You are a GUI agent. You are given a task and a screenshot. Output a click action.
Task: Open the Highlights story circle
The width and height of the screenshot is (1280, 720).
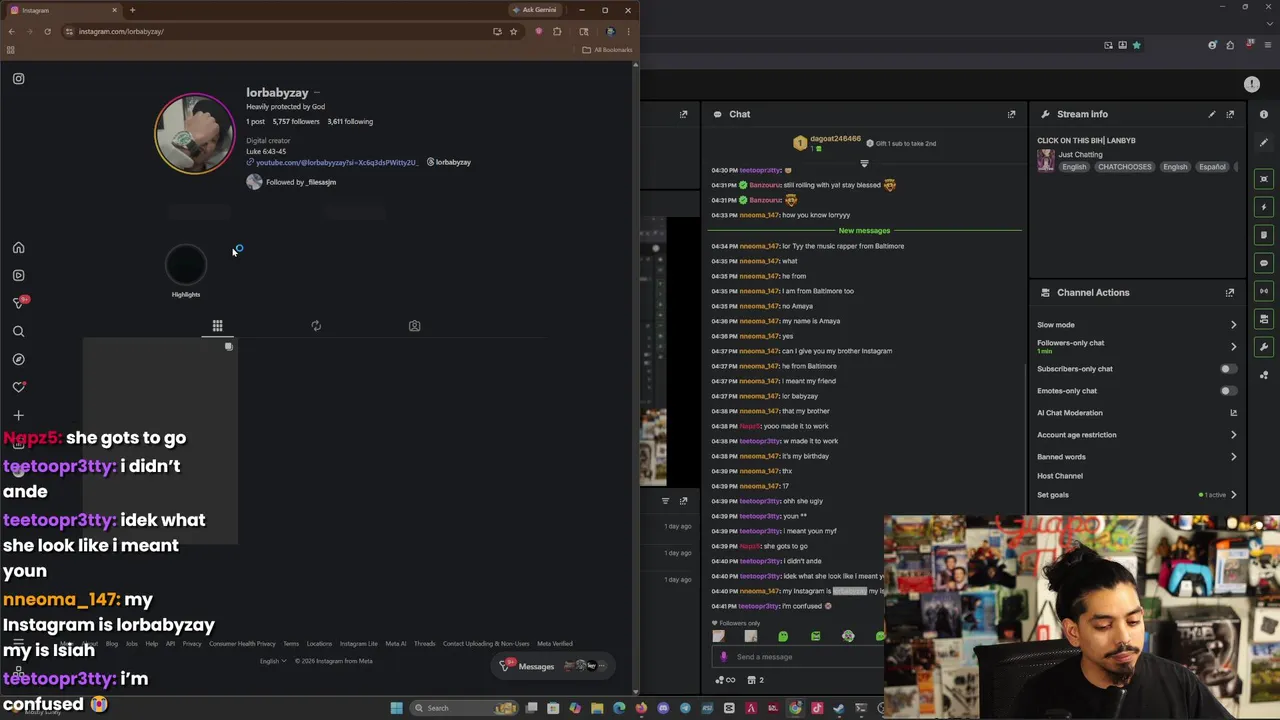(x=186, y=266)
